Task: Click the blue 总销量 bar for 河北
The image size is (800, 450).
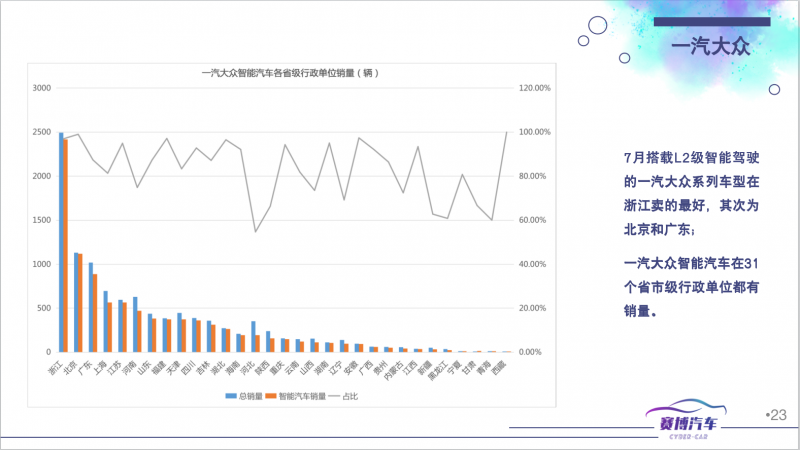Action: coord(253,337)
